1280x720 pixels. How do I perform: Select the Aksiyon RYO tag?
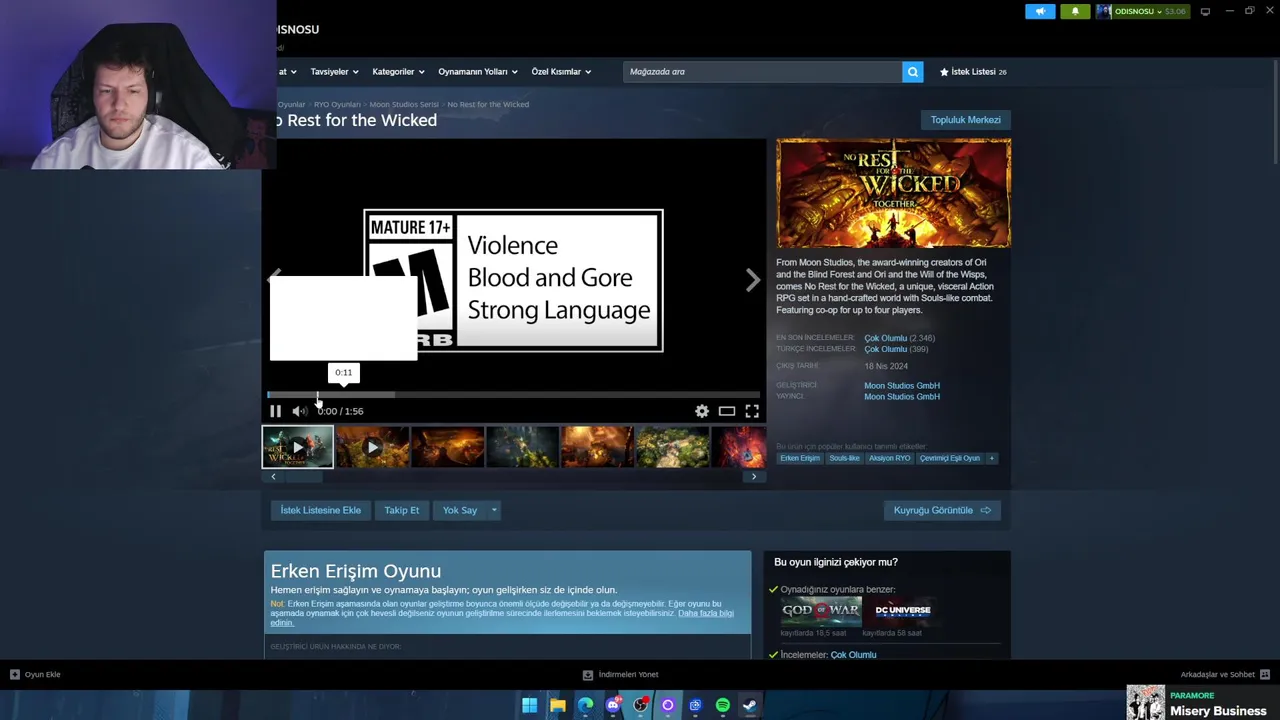[889, 458]
